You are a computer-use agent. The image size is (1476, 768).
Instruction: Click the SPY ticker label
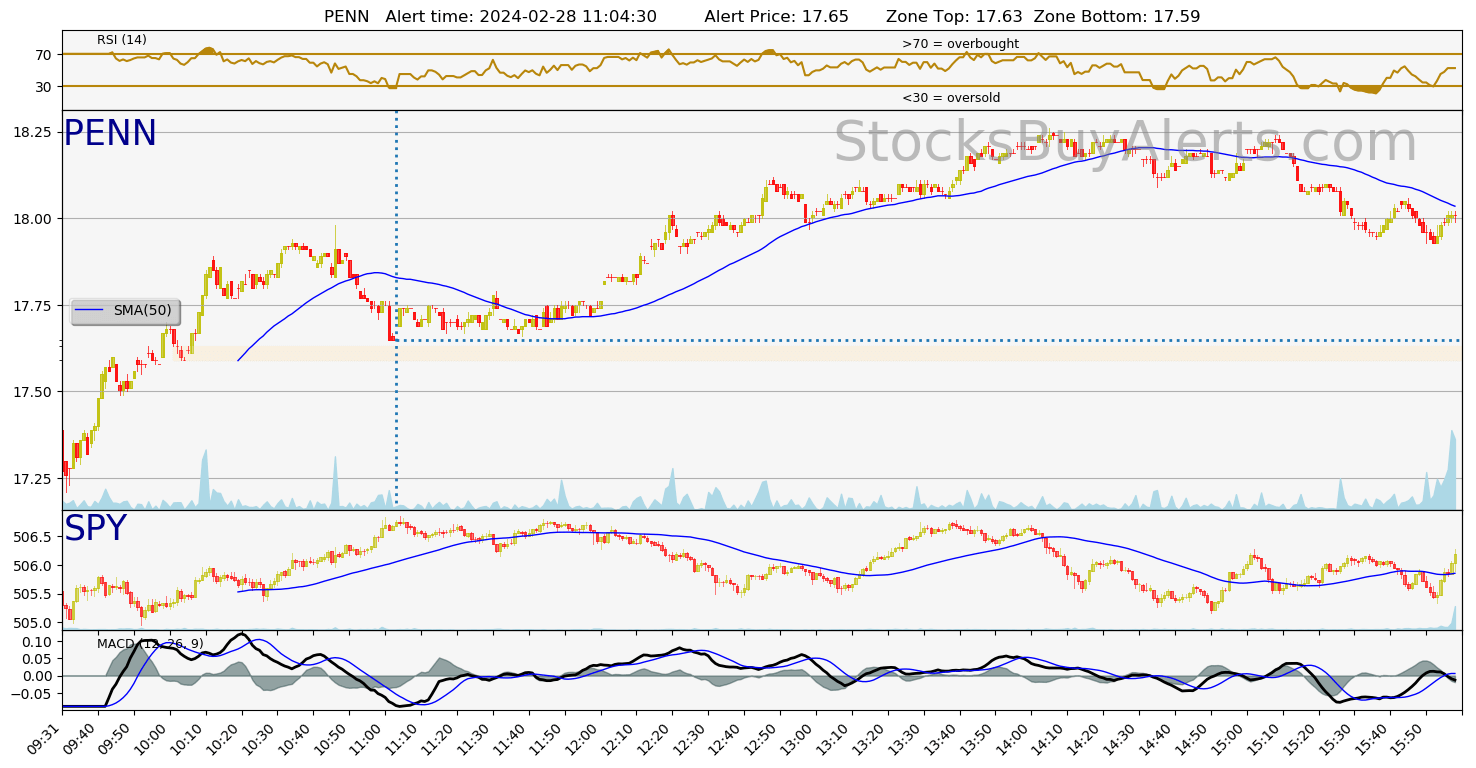pos(95,529)
